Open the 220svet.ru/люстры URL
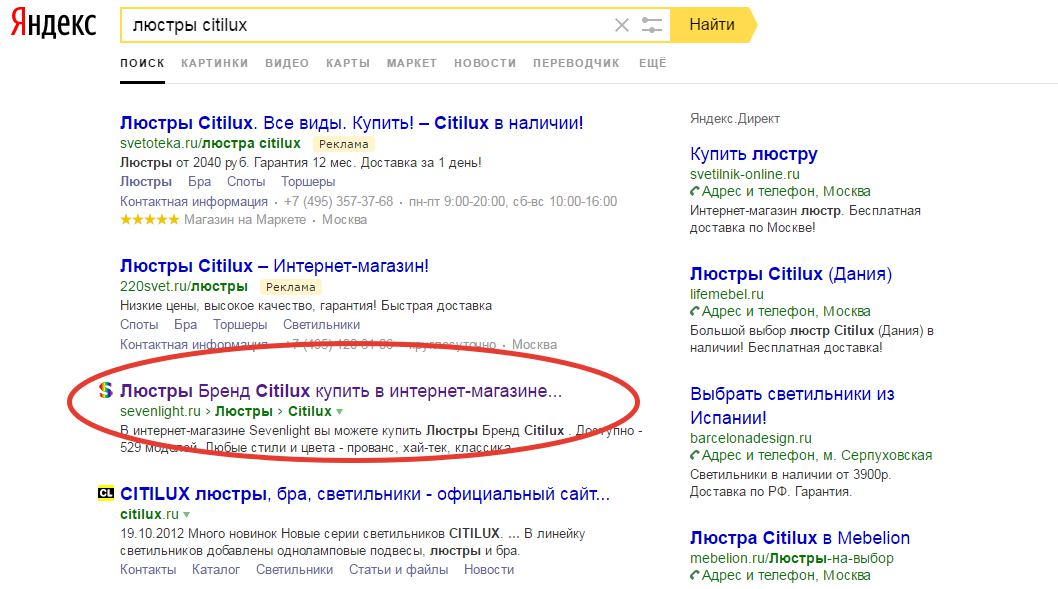 pos(184,286)
